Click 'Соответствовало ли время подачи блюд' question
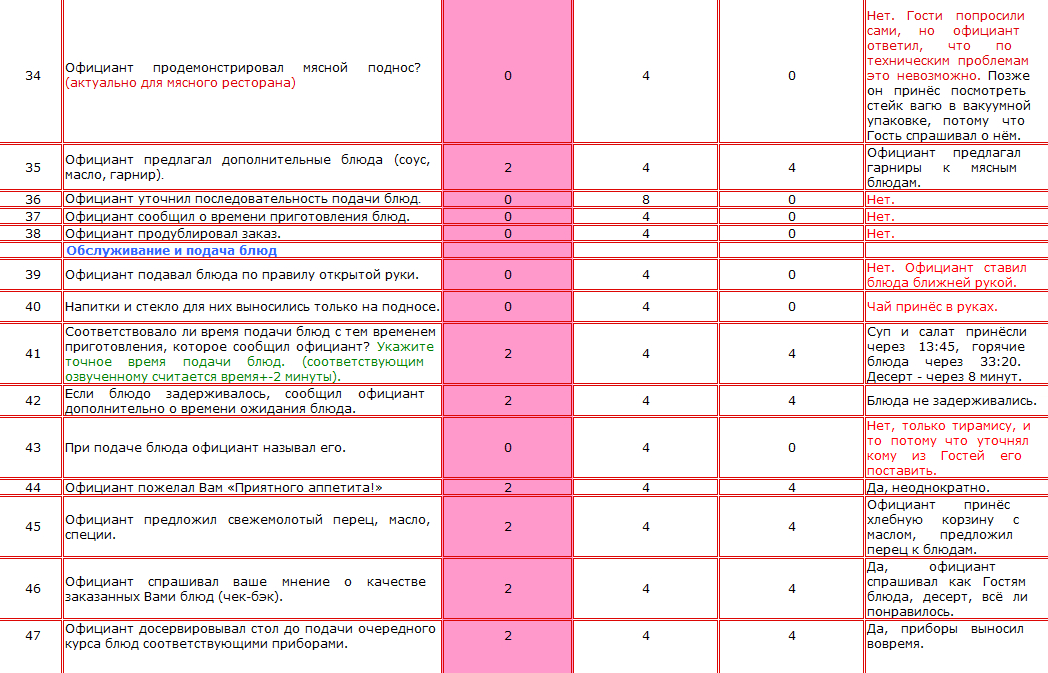Image resolution: width=1048 pixels, height=673 pixels. point(250,354)
